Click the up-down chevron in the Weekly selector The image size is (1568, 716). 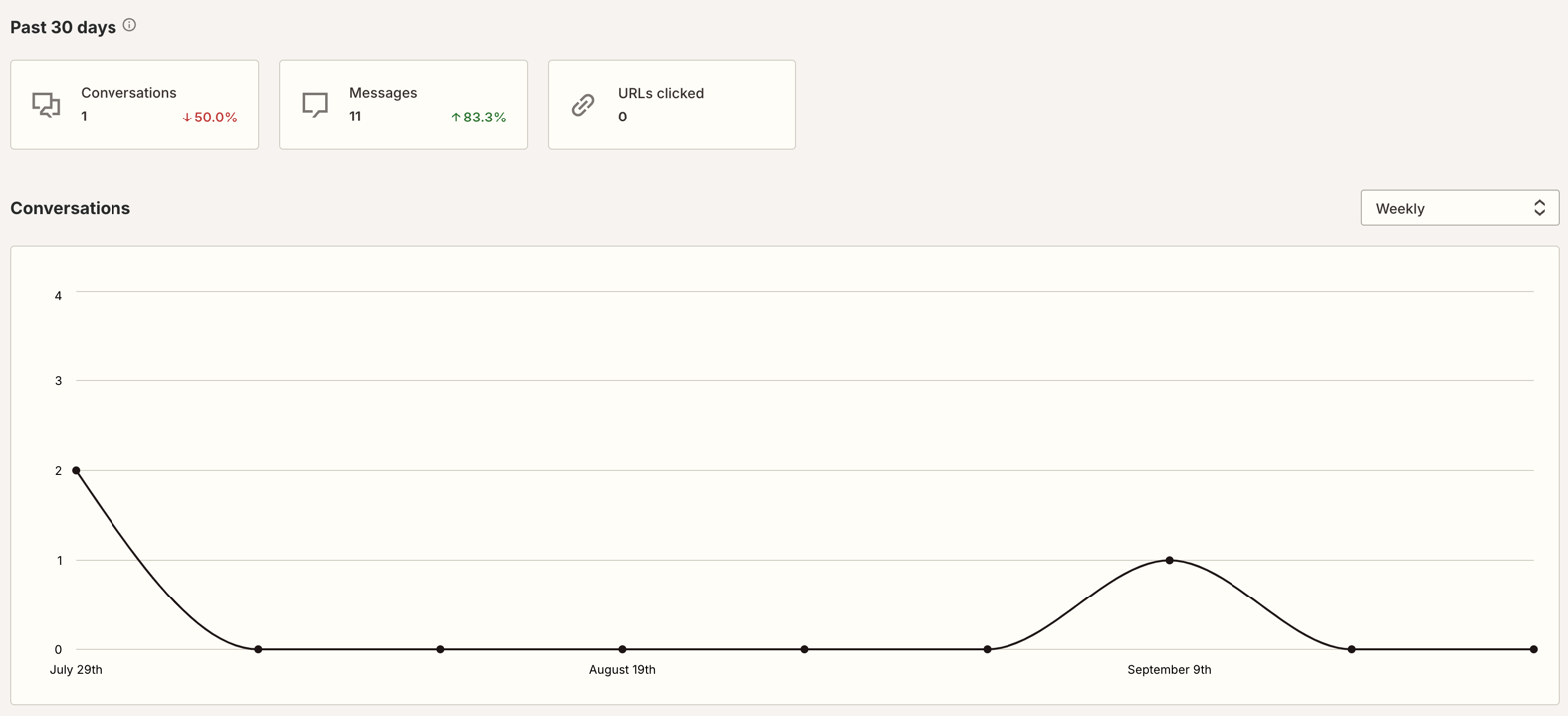(x=1539, y=208)
